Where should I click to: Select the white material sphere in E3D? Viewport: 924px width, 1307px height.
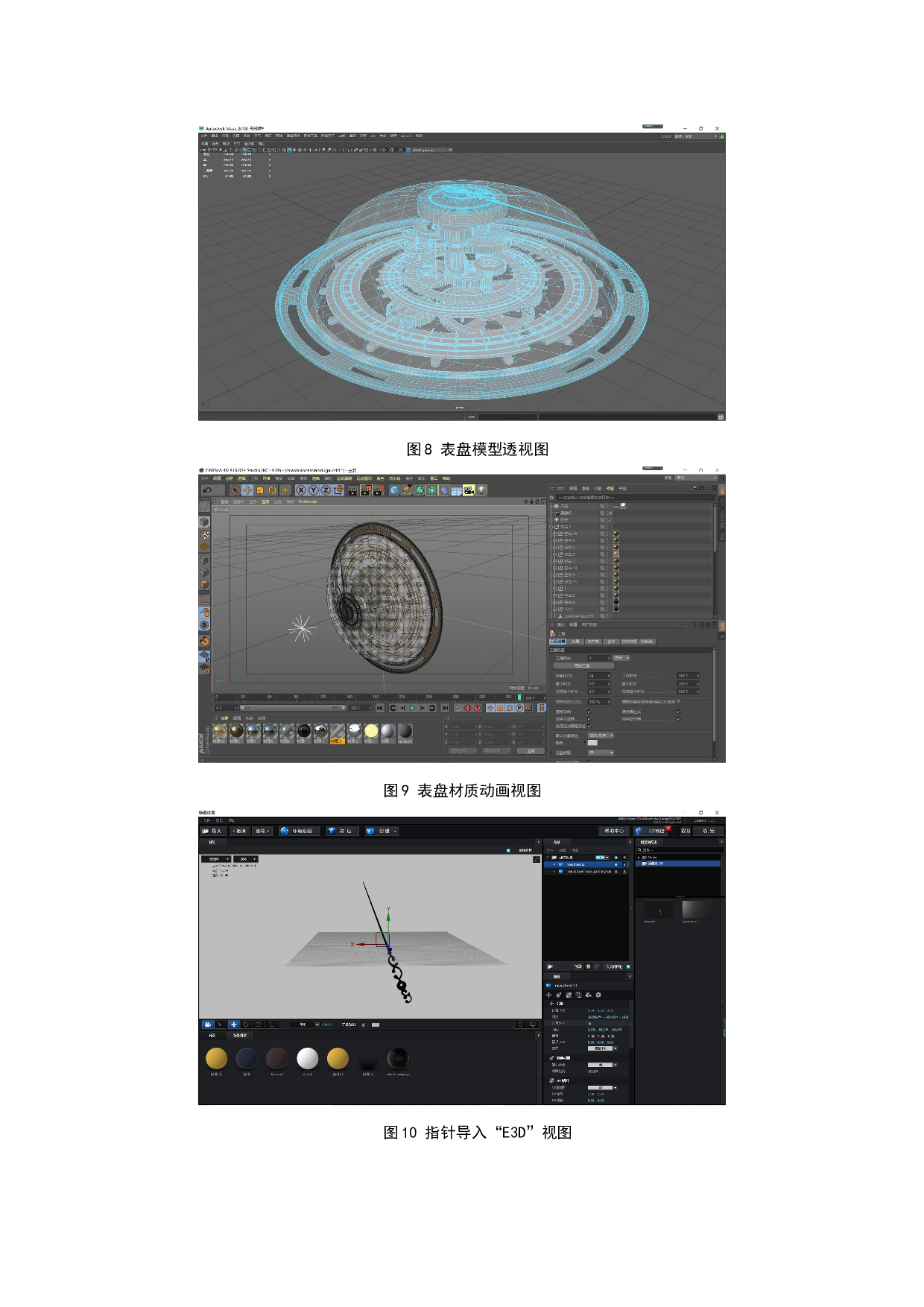307,1058
